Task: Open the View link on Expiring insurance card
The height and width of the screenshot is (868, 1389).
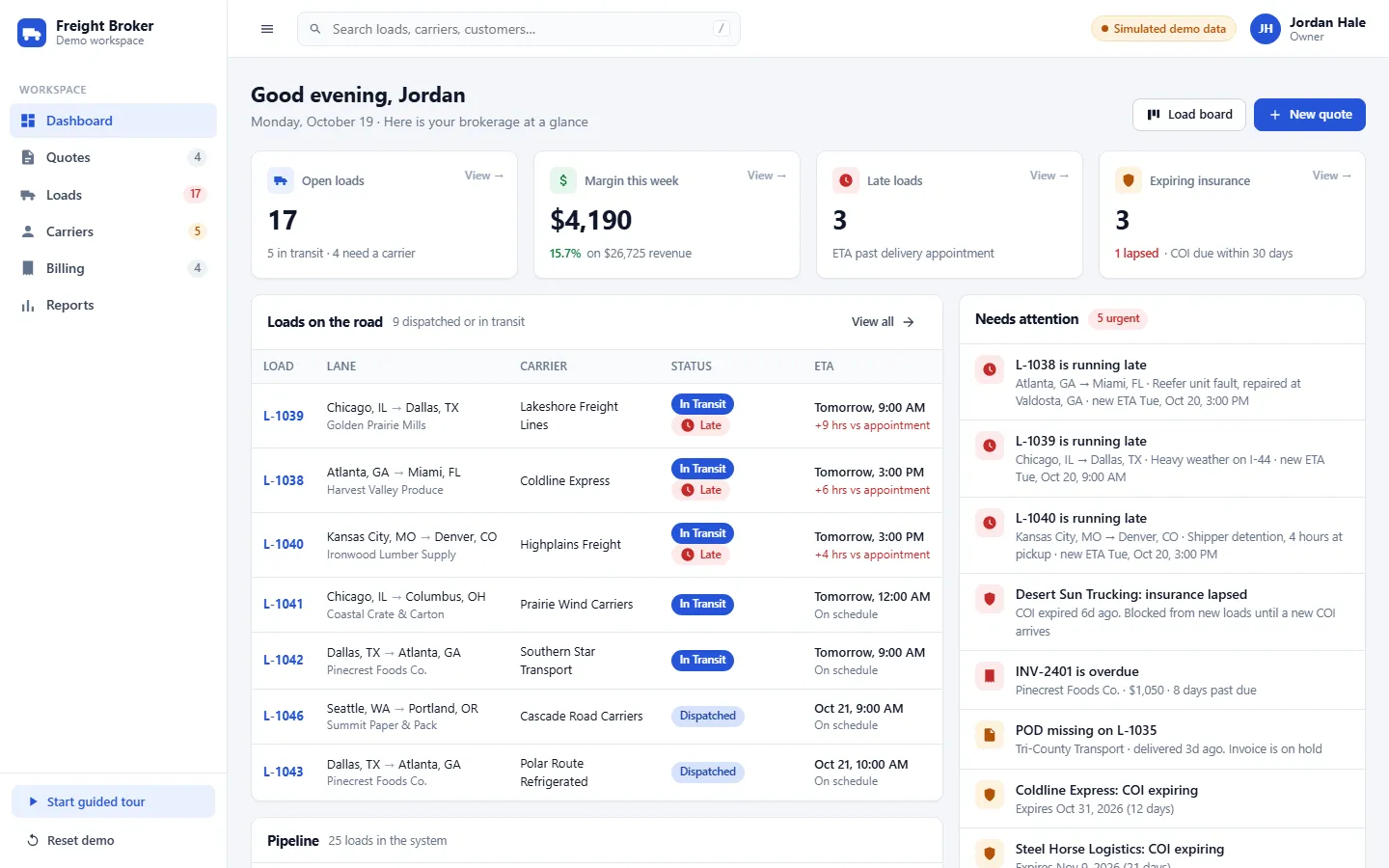Action: pos(1331,176)
